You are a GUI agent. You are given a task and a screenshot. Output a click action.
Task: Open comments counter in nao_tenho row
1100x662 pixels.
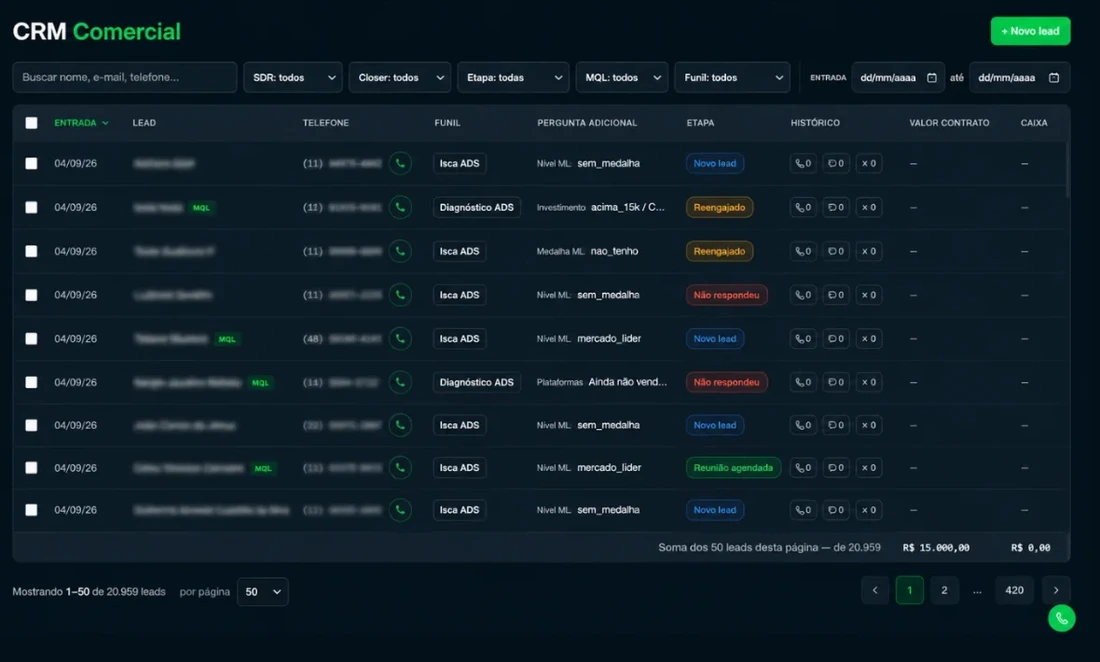(836, 251)
